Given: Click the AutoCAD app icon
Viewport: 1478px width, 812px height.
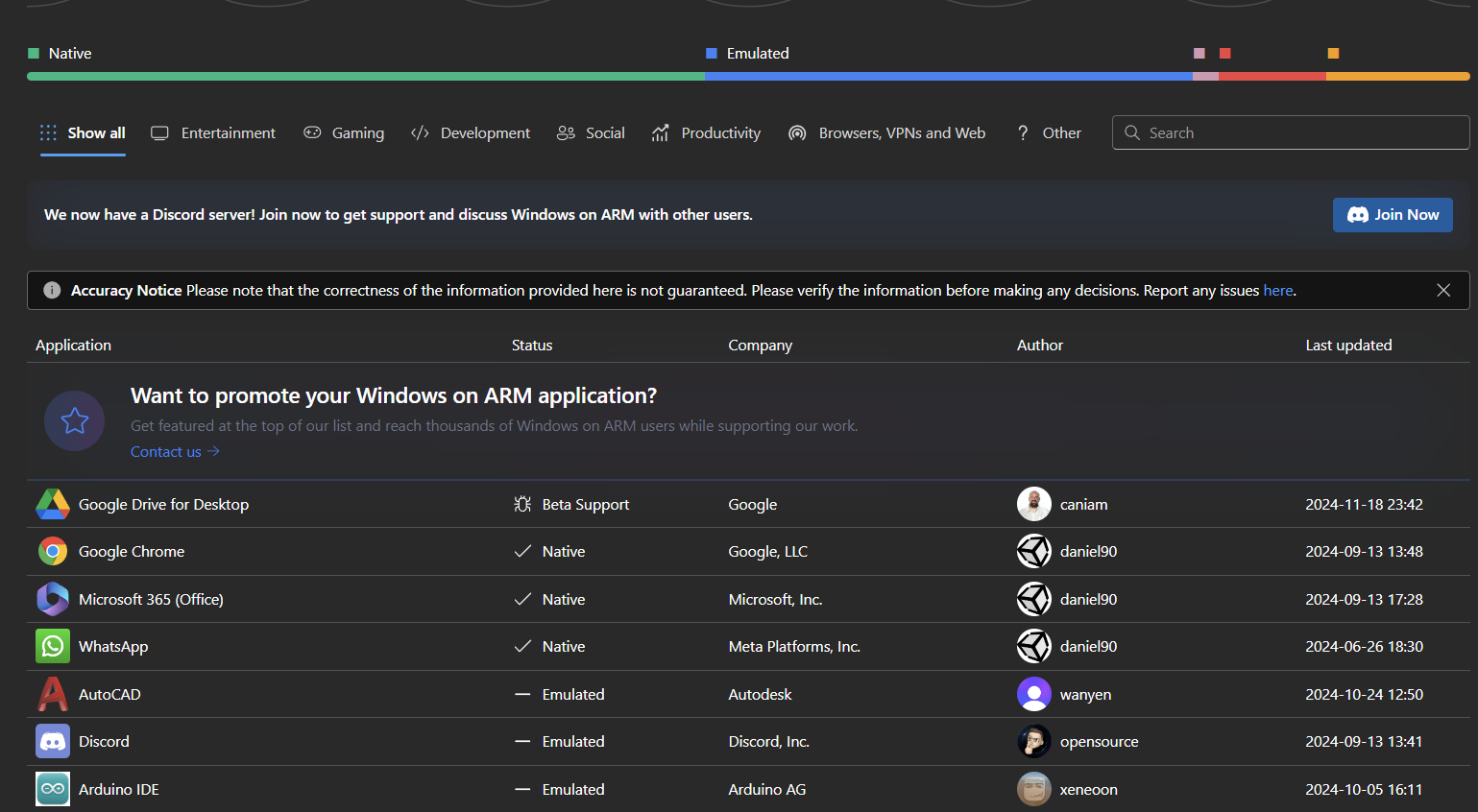Looking at the screenshot, I should pyautogui.click(x=53, y=694).
